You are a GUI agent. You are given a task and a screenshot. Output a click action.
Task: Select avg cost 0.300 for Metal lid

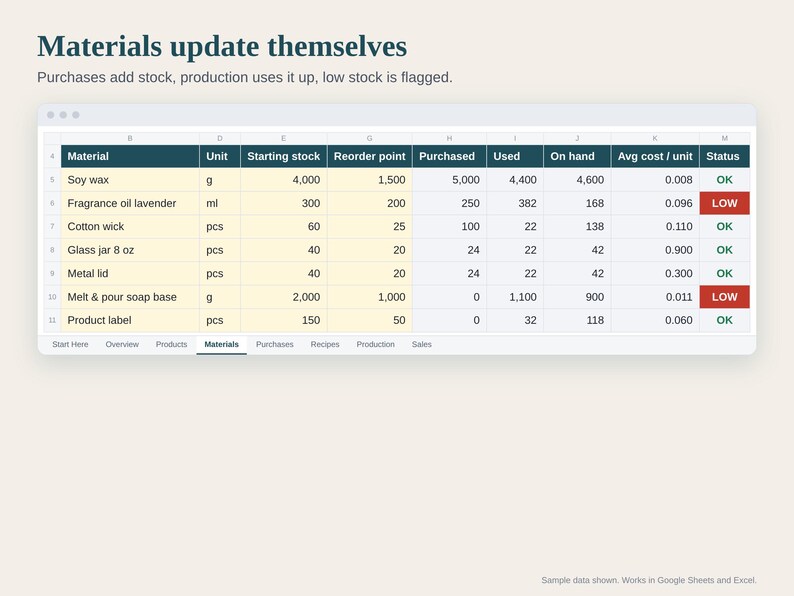655,273
